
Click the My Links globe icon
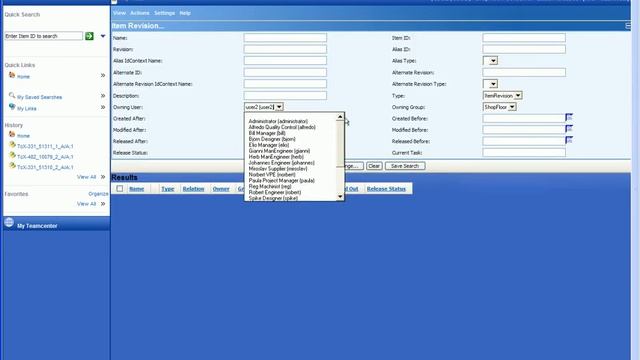(x=12, y=107)
